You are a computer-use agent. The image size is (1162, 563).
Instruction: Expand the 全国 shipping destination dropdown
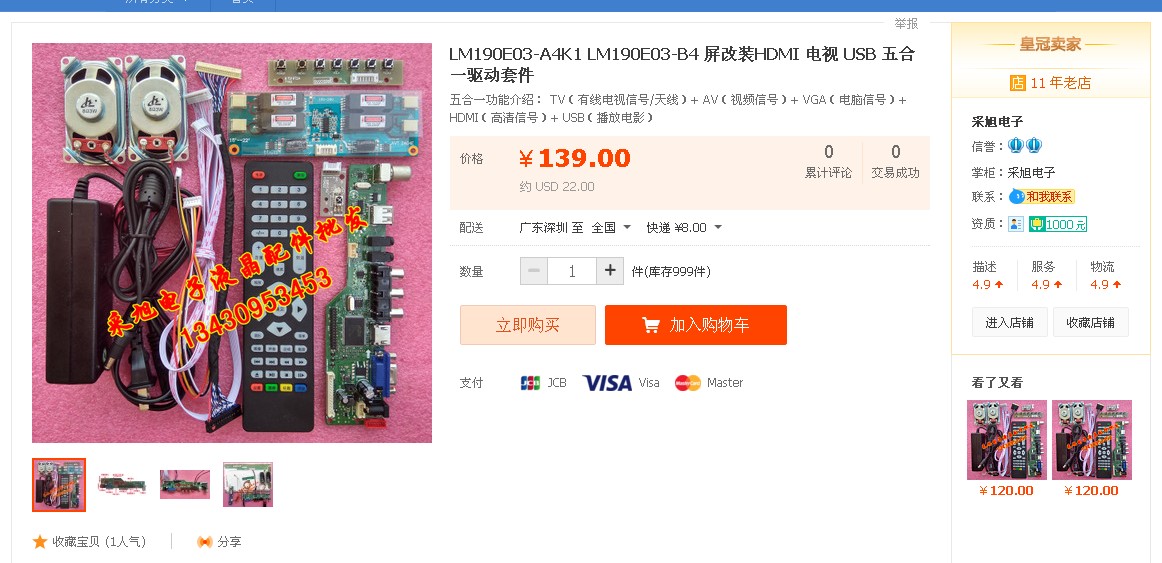[x=611, y=227]
